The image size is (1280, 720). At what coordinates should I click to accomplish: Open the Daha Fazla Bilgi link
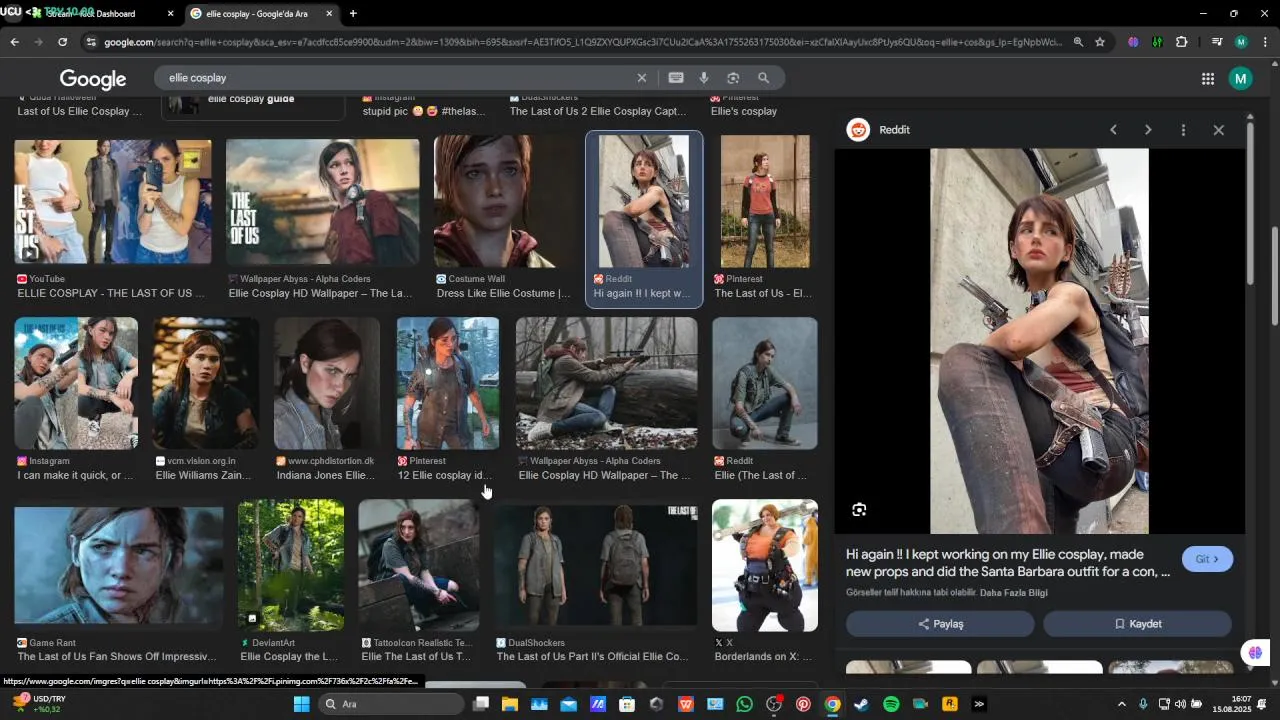click(x=1013, y=593)
